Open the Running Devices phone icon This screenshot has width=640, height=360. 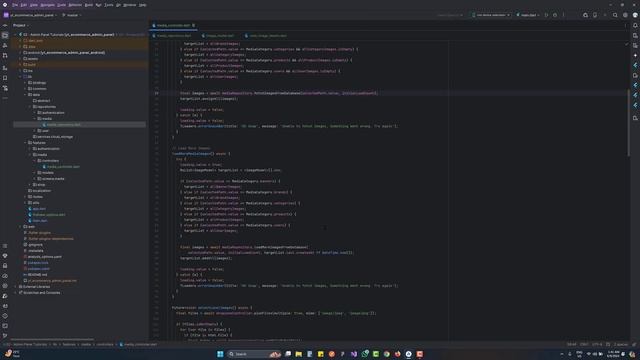(595, 15)
